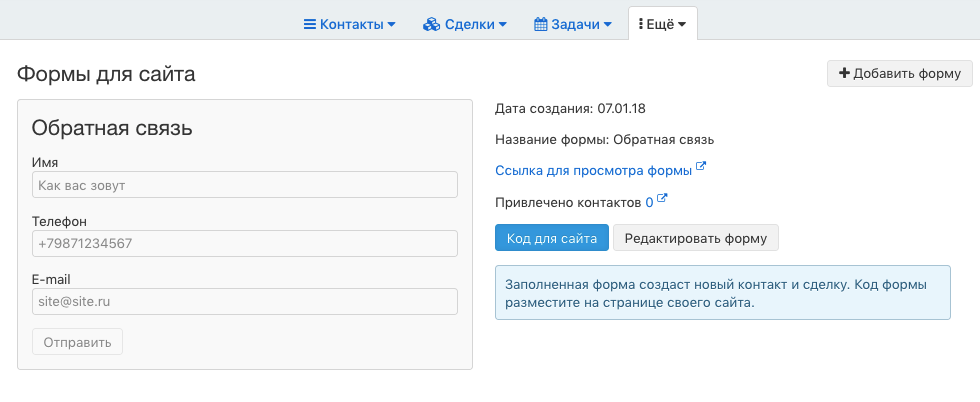Focus the Телефон input field
Image resolution: width=980 pixels, height=402 pixels.
[245, 243]
